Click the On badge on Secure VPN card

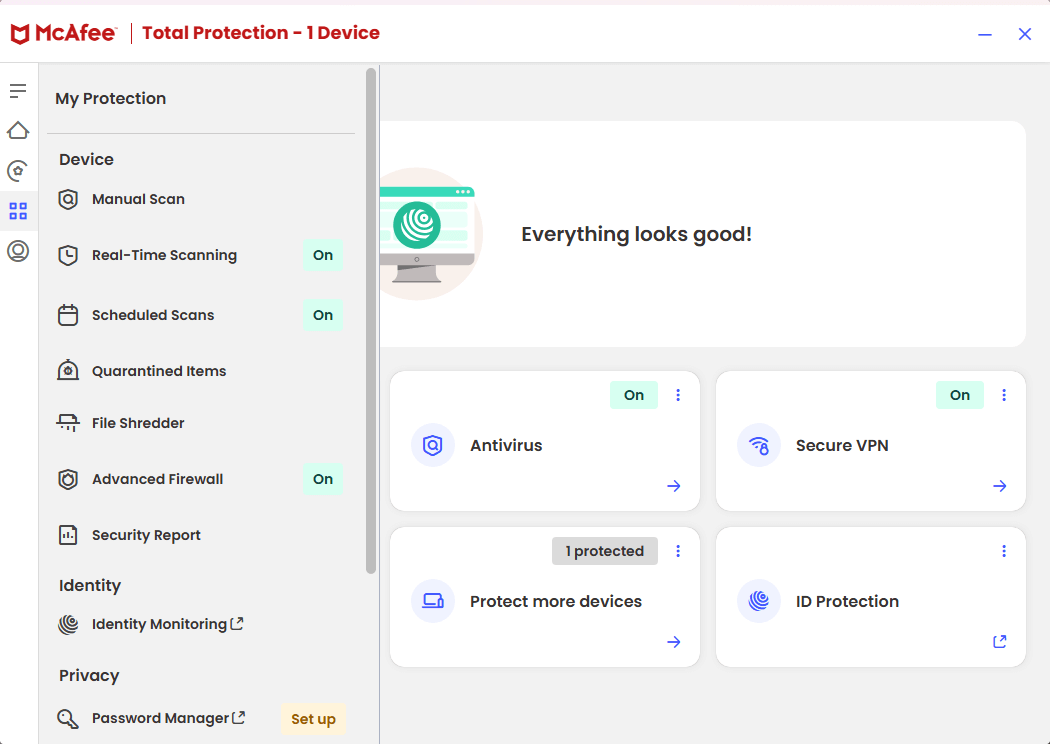(959, 395)
